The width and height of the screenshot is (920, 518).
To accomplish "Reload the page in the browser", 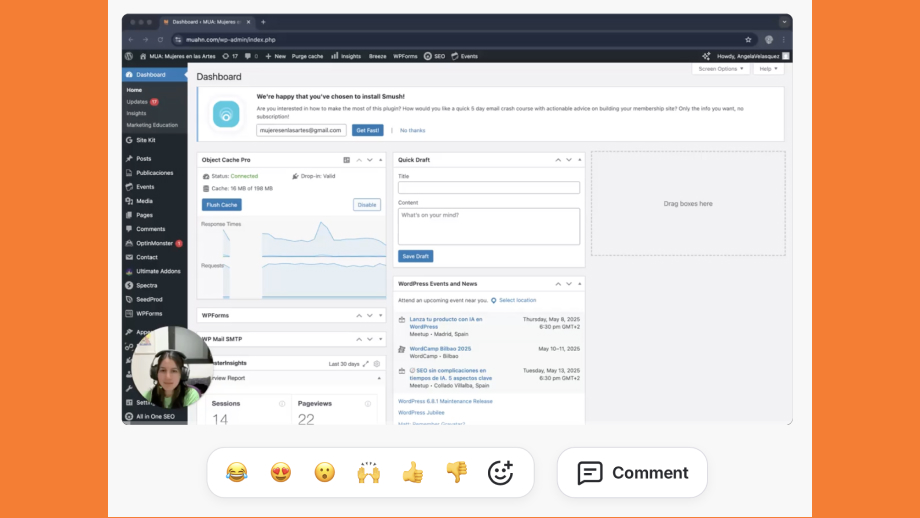I will click(160, 40).
